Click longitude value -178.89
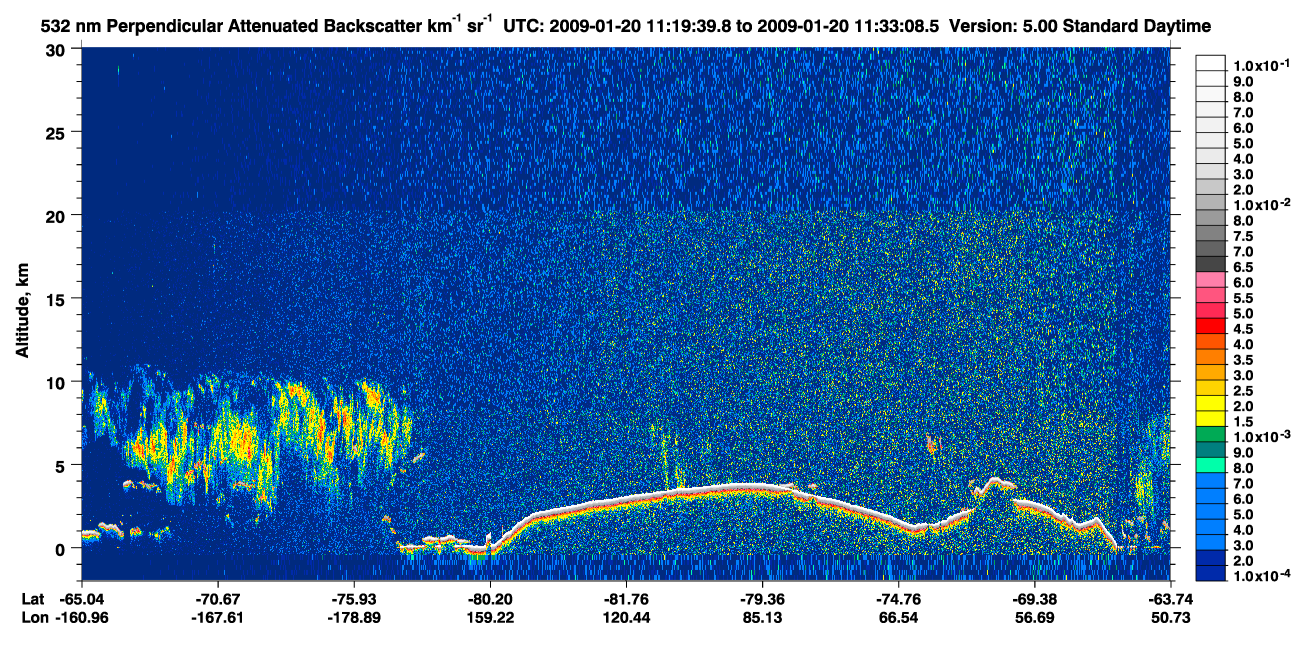The height and width of the screenshot is (667, 1300). point(354,617)
